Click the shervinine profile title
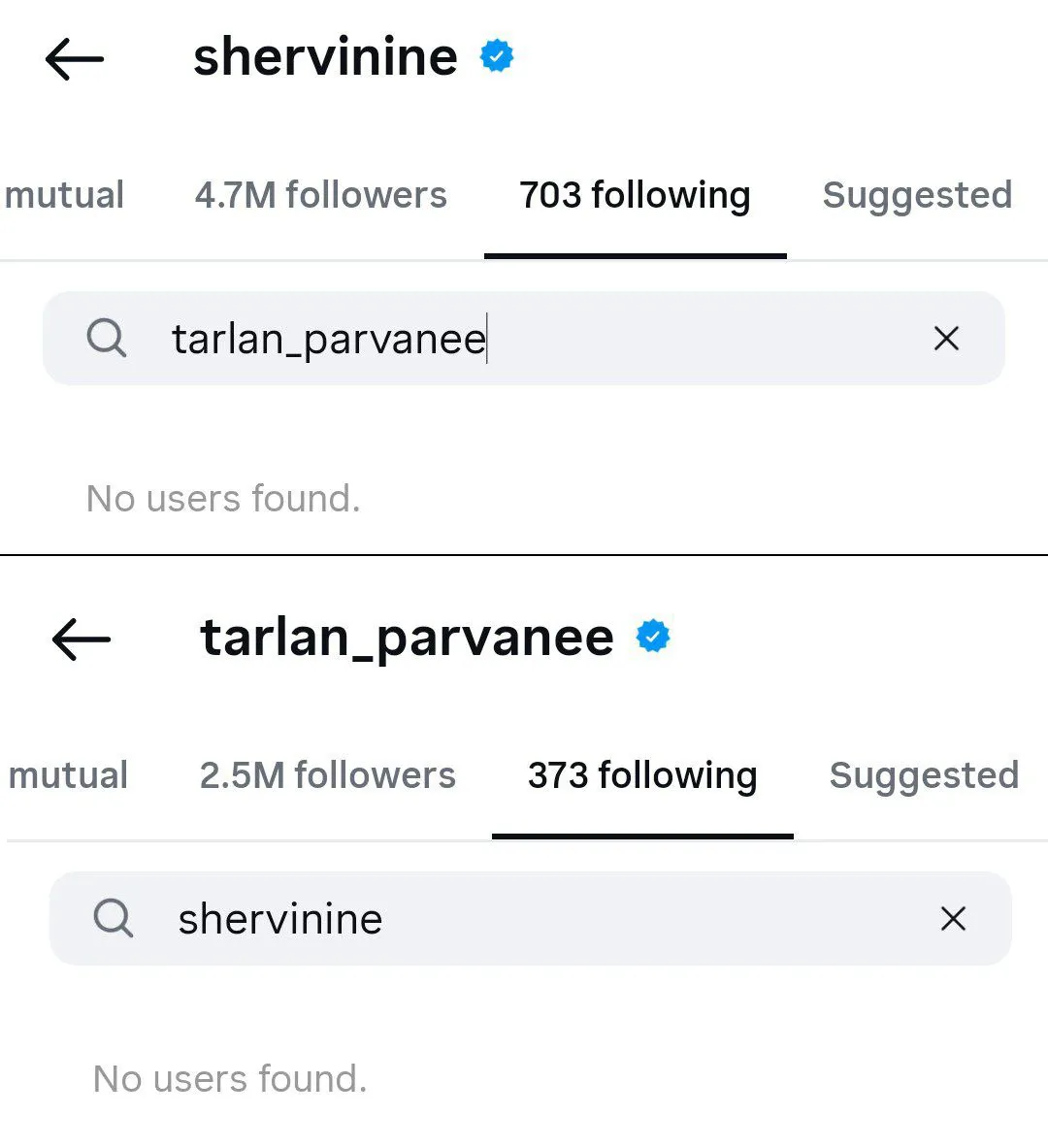 coord(325,57)
